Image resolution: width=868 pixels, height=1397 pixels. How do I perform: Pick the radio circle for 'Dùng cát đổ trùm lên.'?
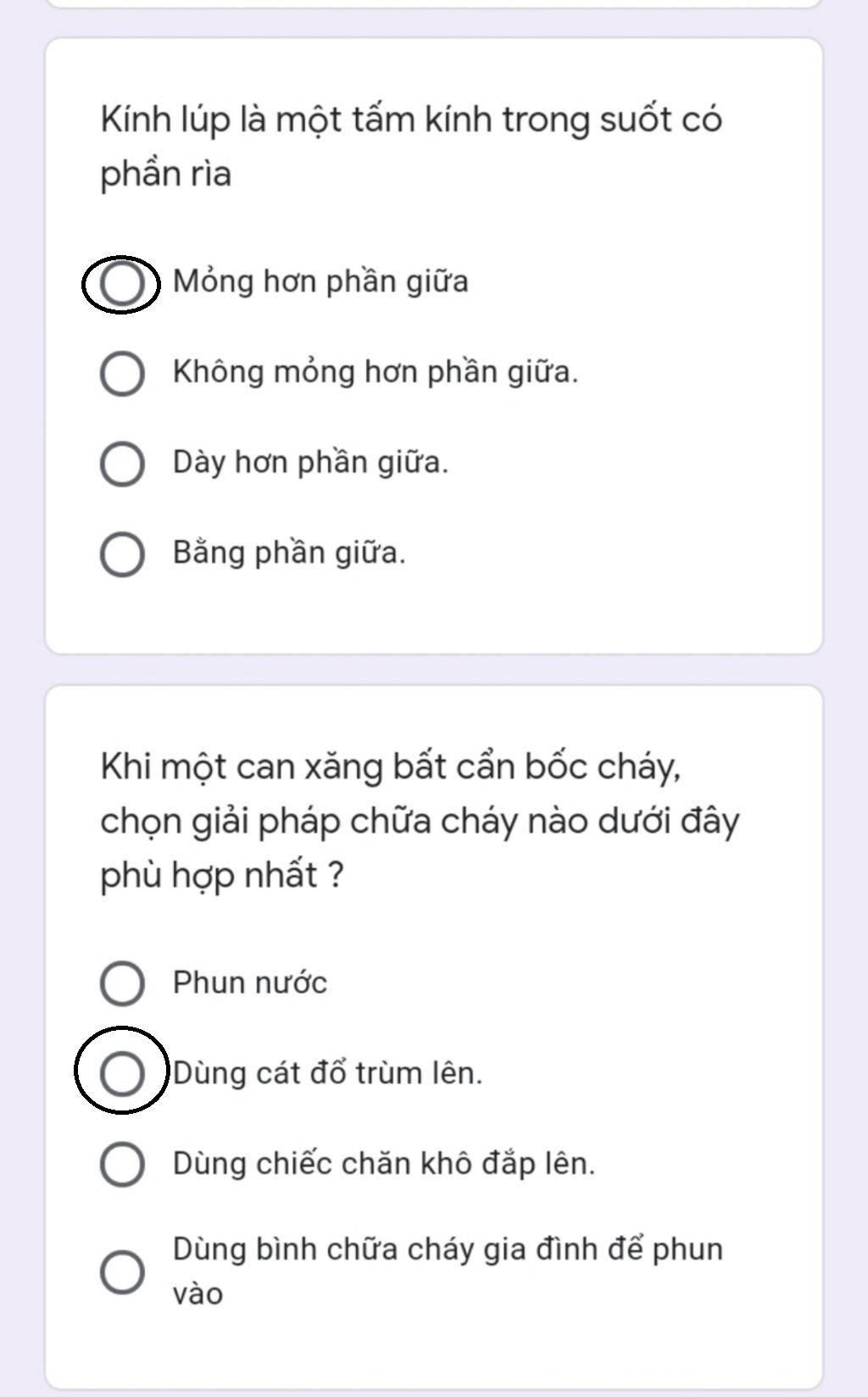pos(122,1073)
